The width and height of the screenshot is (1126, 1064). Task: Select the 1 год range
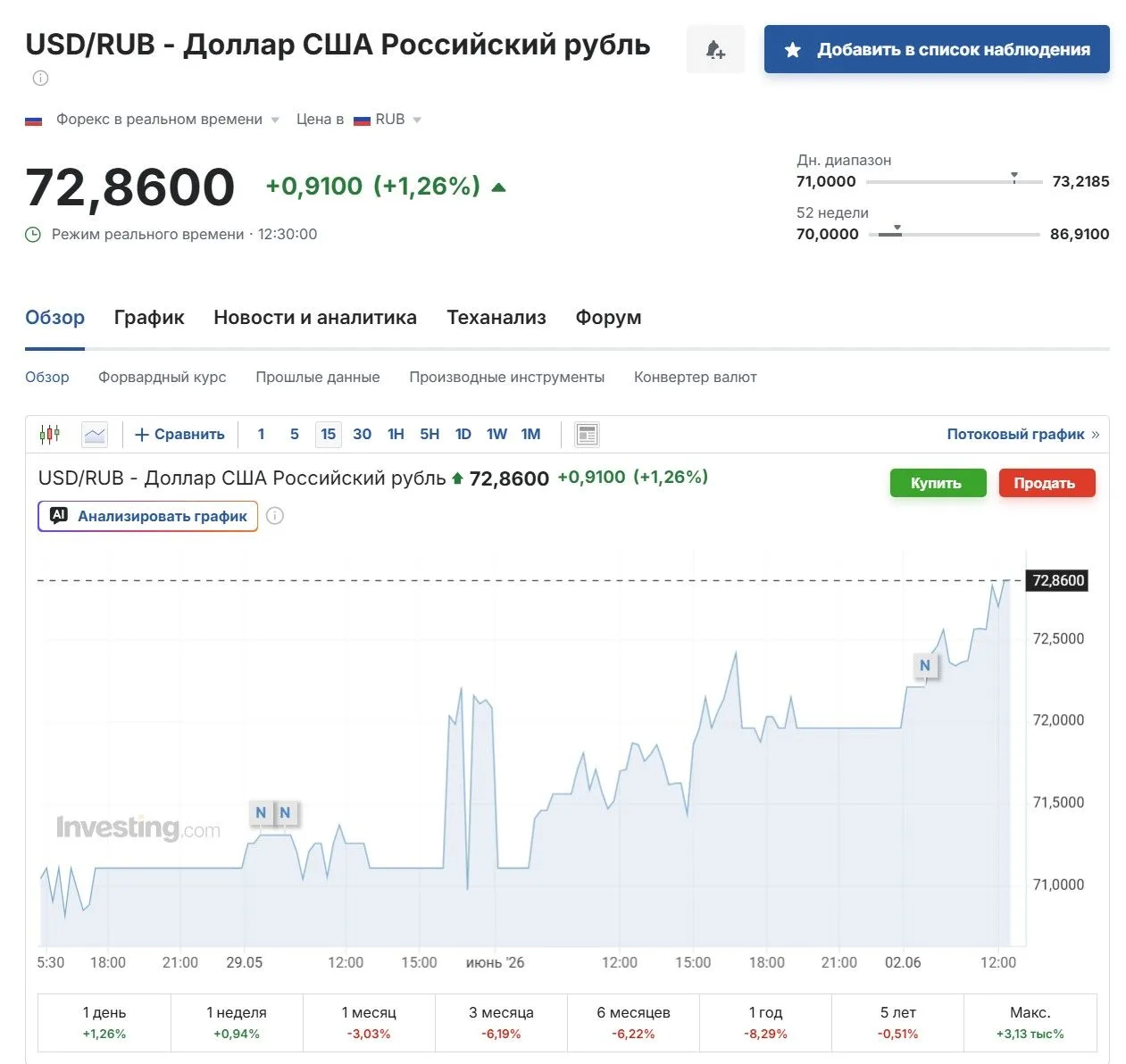[765, 1023]
